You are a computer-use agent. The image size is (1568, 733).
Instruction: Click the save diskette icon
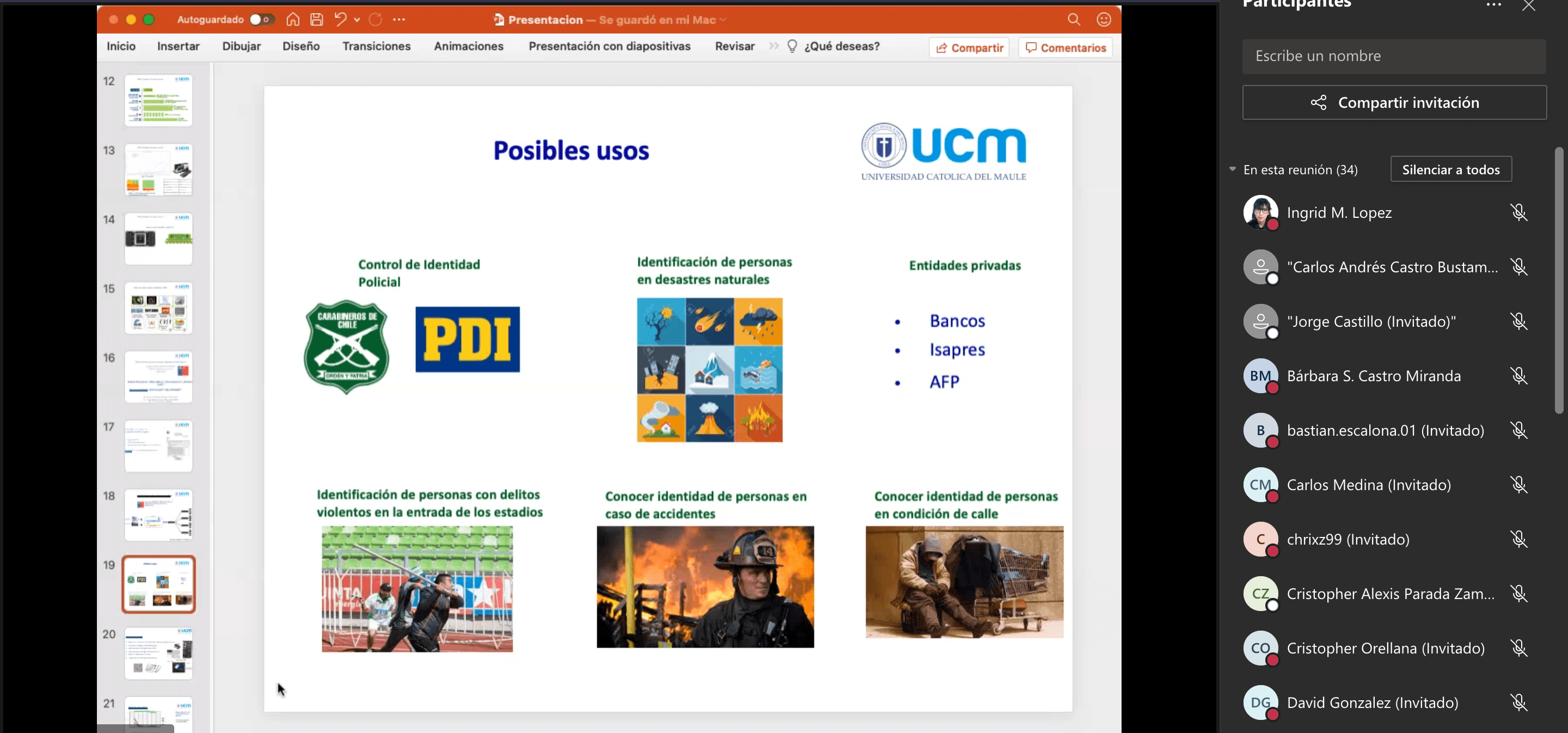[316, 20]
